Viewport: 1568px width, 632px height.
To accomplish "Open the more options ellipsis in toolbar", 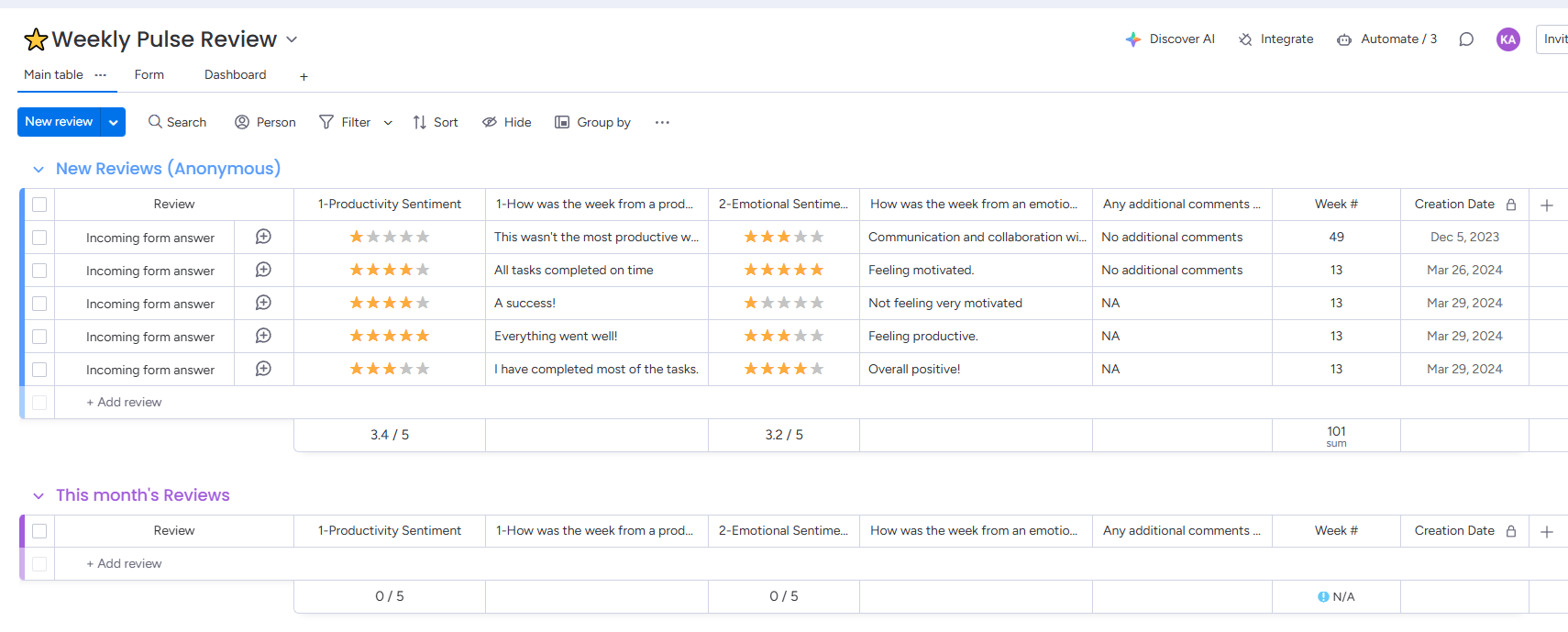I will point(662,122).
